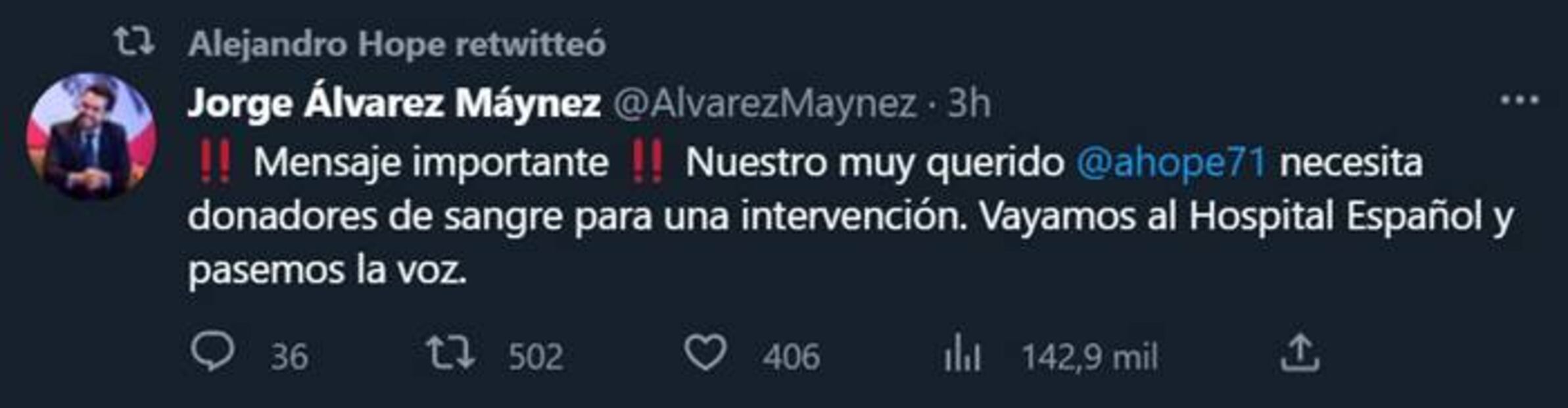Click the 'Mensaje importante' text line
The height and width of the screenshot is (408, 1568).
tap(431, 162)
